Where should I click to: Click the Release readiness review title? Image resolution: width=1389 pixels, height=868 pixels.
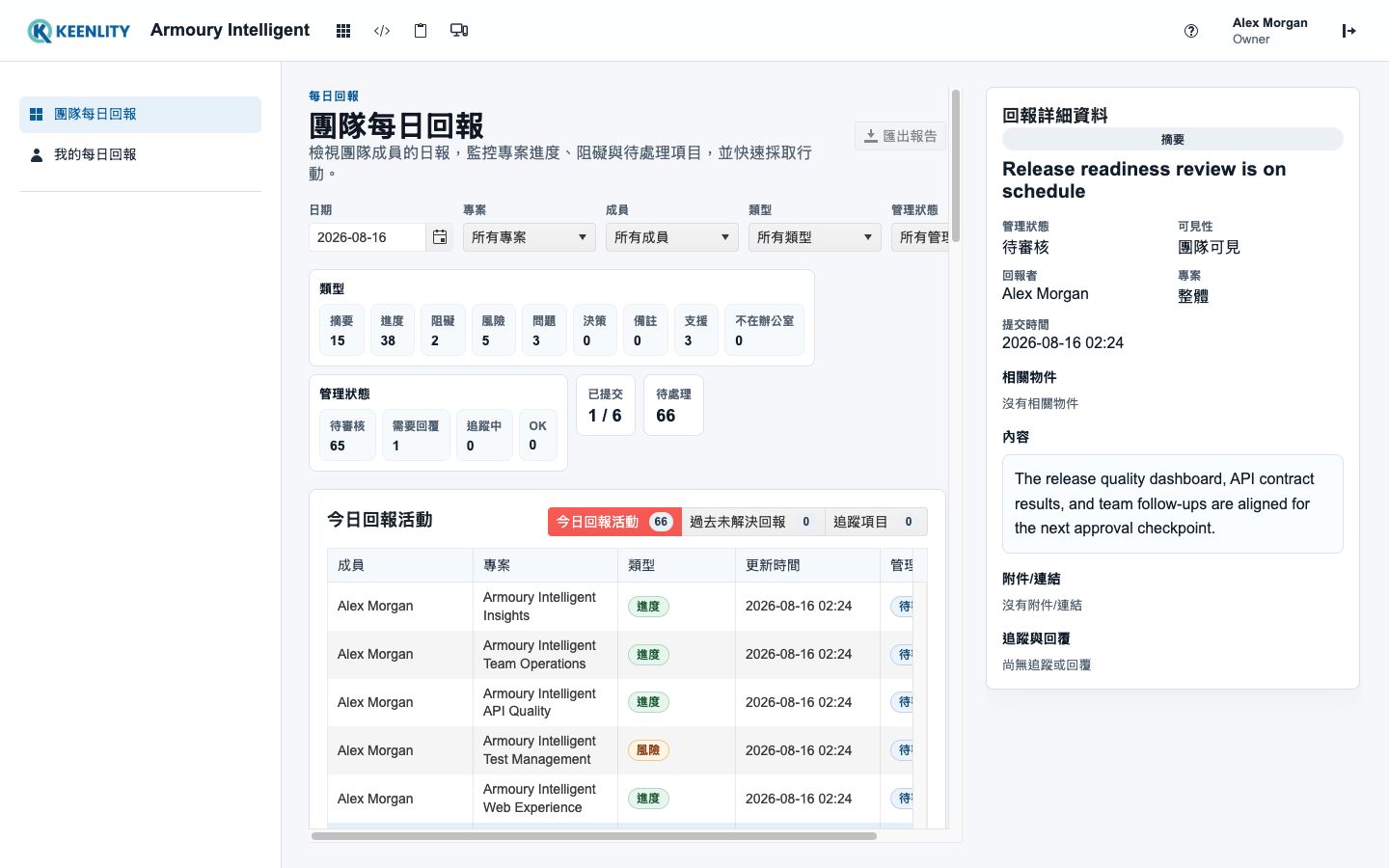pyautogui.click(x=1144, y=180)
